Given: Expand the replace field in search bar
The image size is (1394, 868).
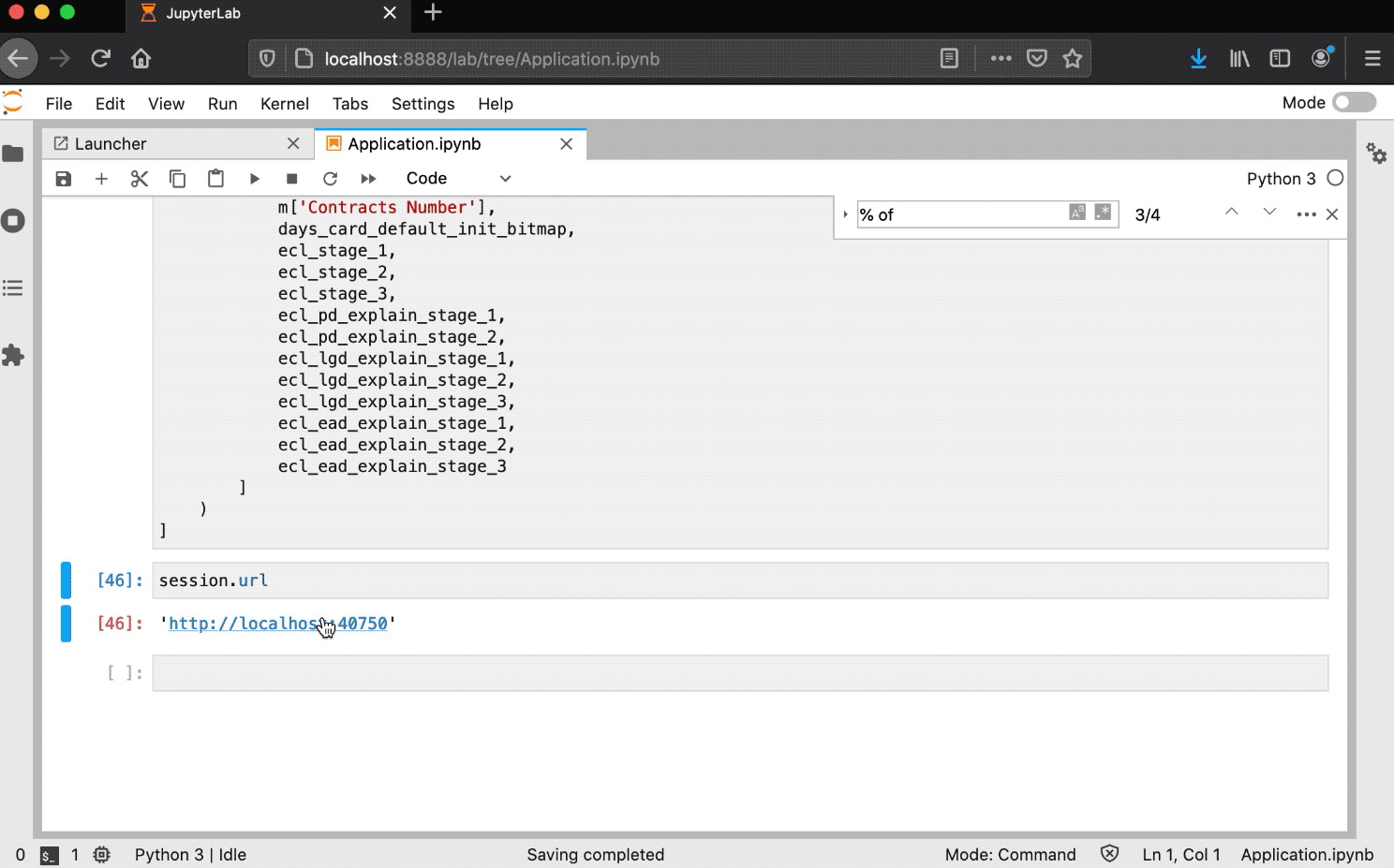Looking at the screenshot, I should 845,214.
